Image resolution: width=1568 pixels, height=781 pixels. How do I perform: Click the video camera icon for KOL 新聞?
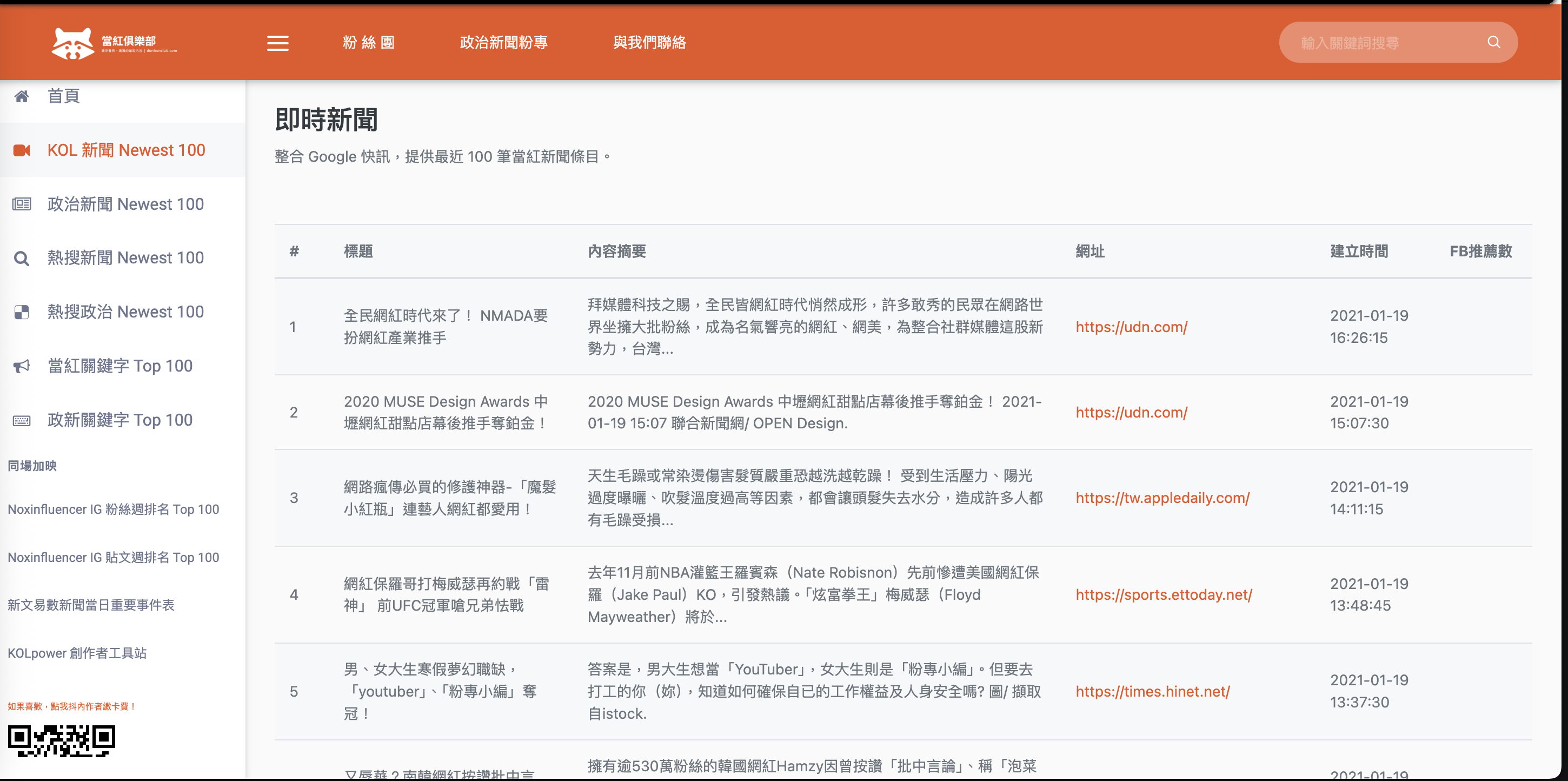[x=22, y=150]
